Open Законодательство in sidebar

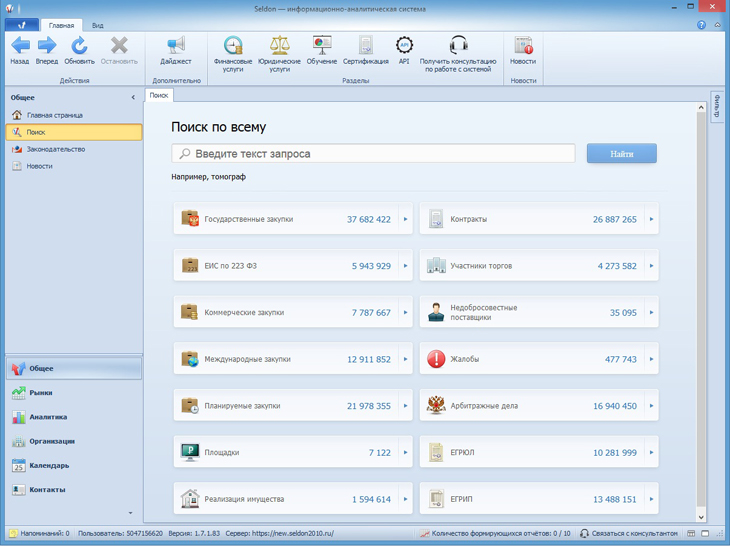(74, 149)
